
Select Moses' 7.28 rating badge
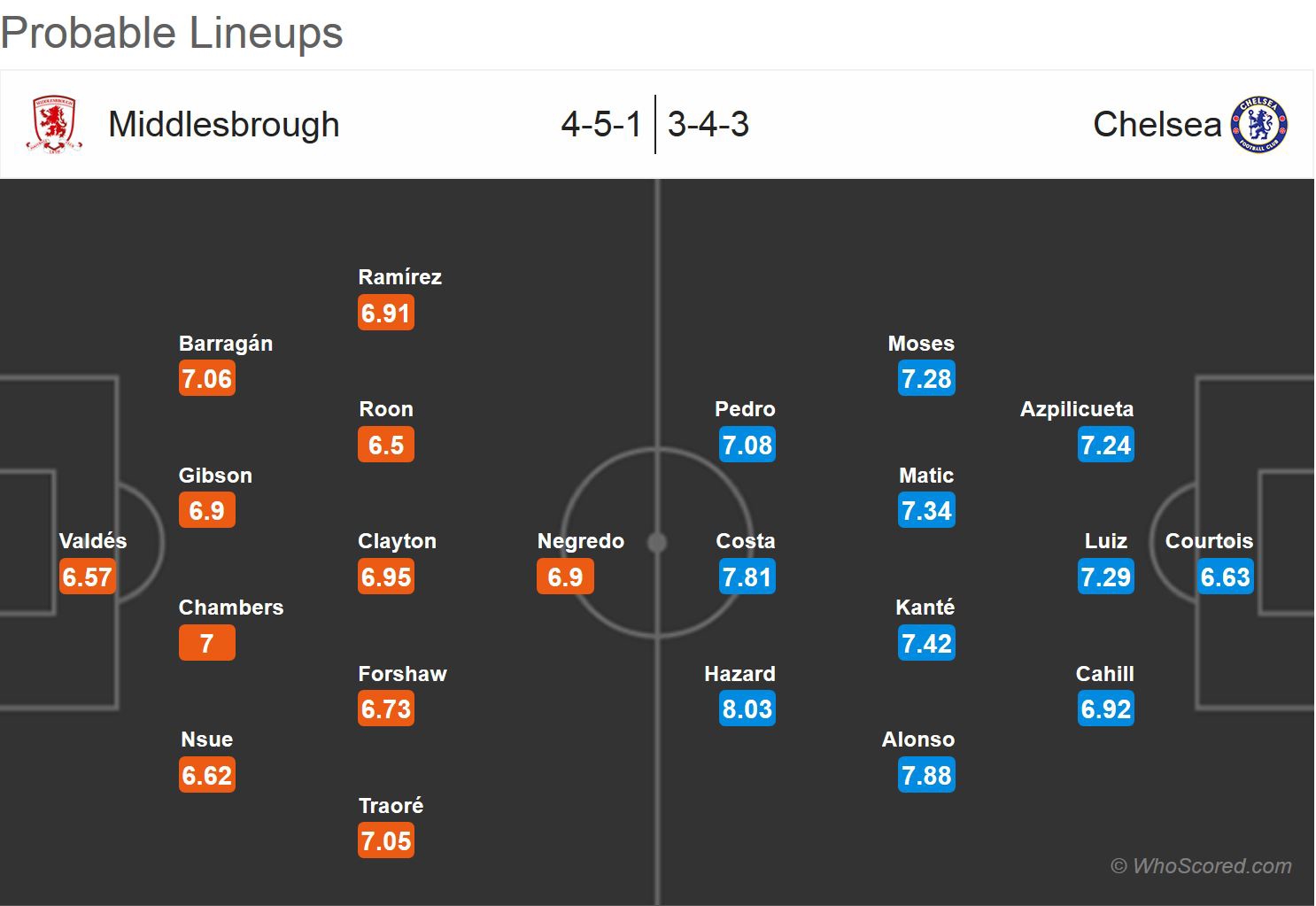926,379
